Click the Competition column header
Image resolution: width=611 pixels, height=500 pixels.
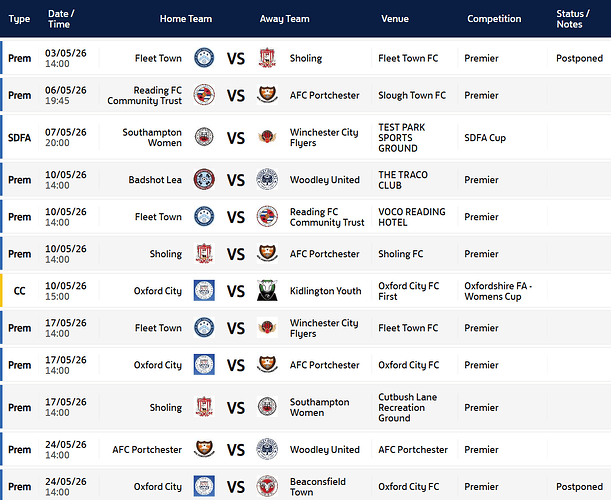pyautogui.click(x=494, y=19)
